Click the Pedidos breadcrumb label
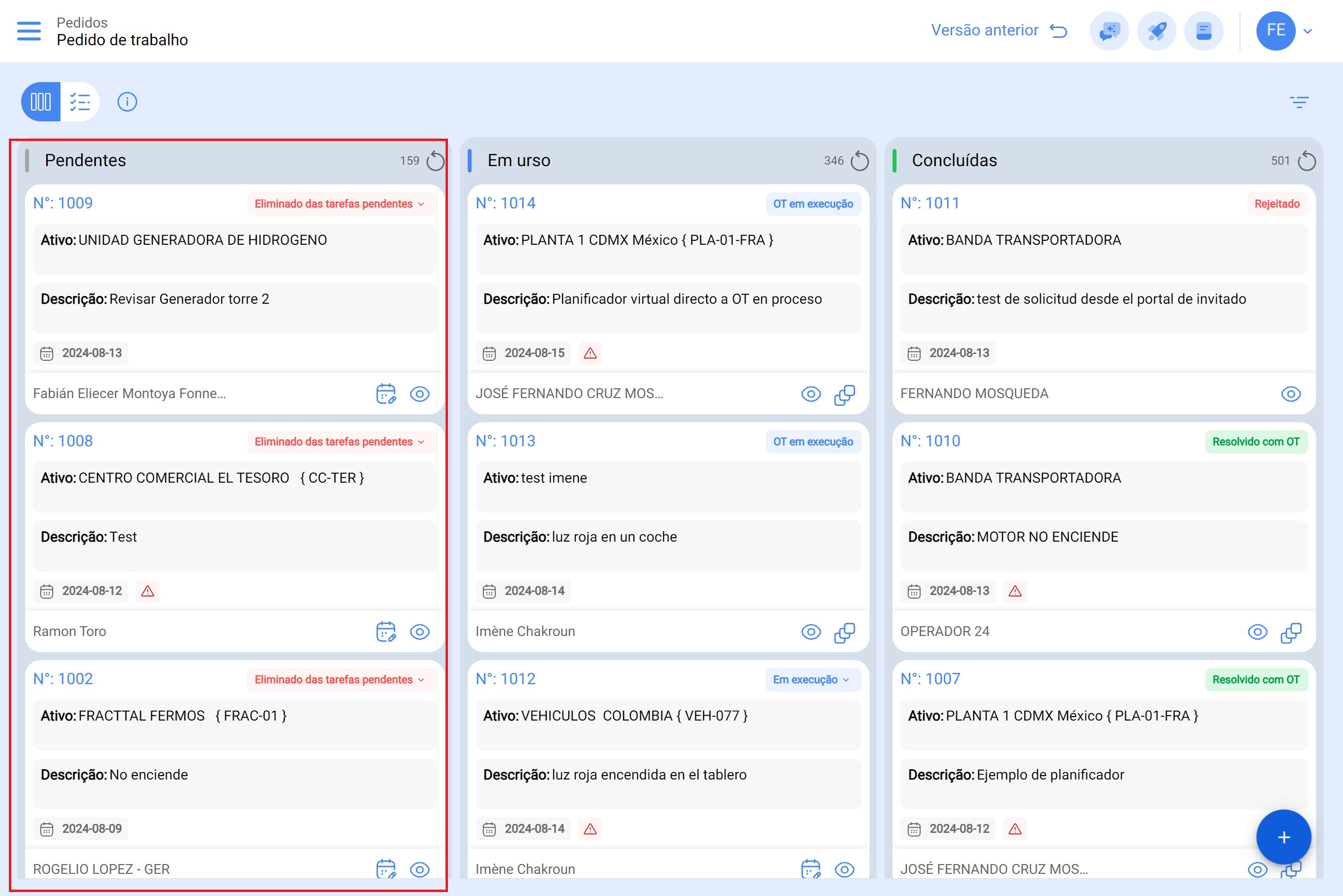This screenshot has width=1343, height=896. click(82, 22)
